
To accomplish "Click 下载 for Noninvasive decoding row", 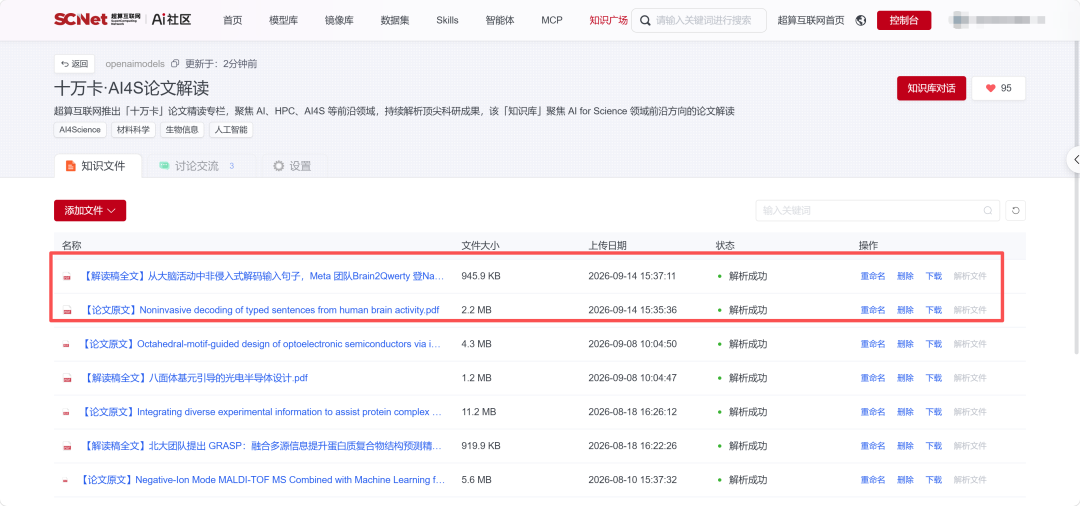I will click(x=933, y=310).
